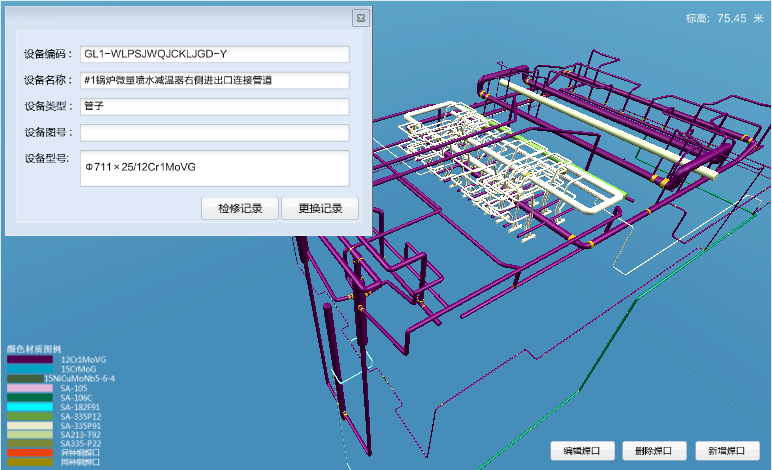
Task: Select the long cream pipe in 3D model
Action: (606, 127)
